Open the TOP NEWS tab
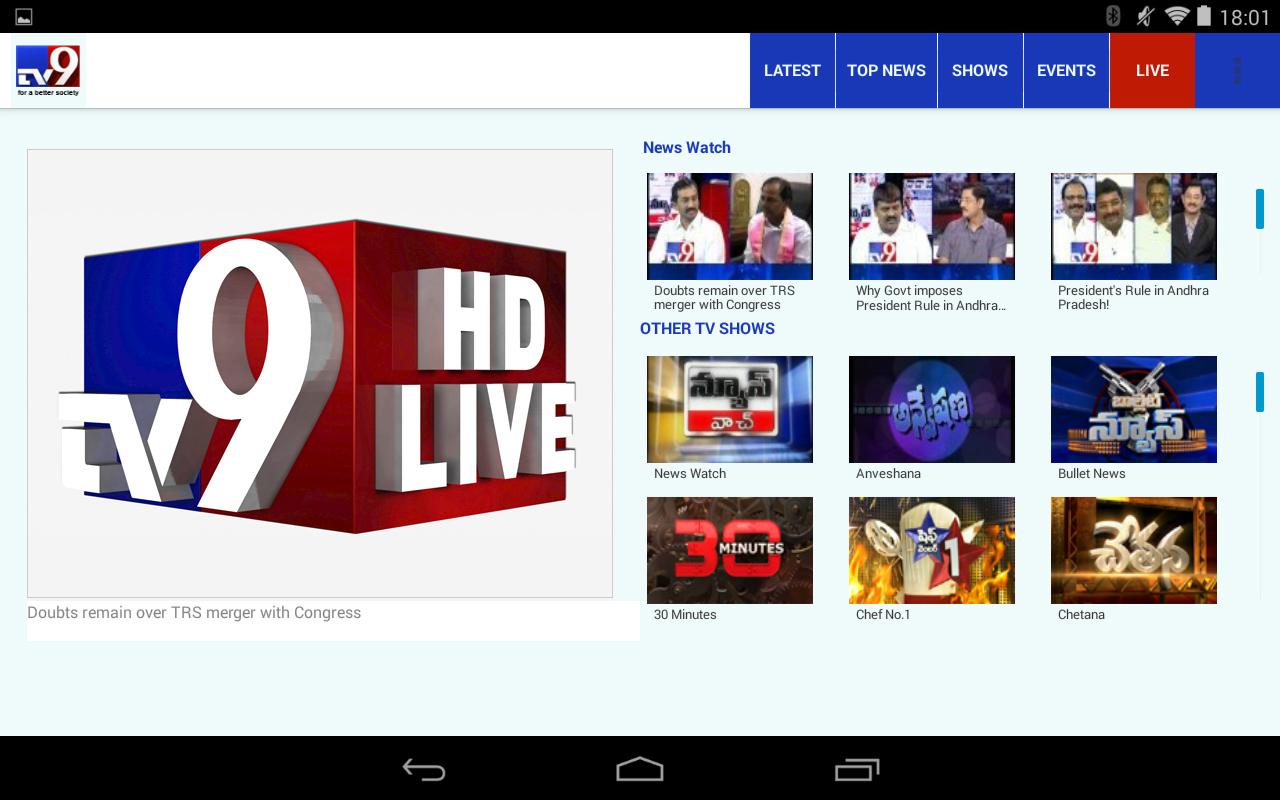This screenshot has width=1280, height=800. (x=886, y=70)
